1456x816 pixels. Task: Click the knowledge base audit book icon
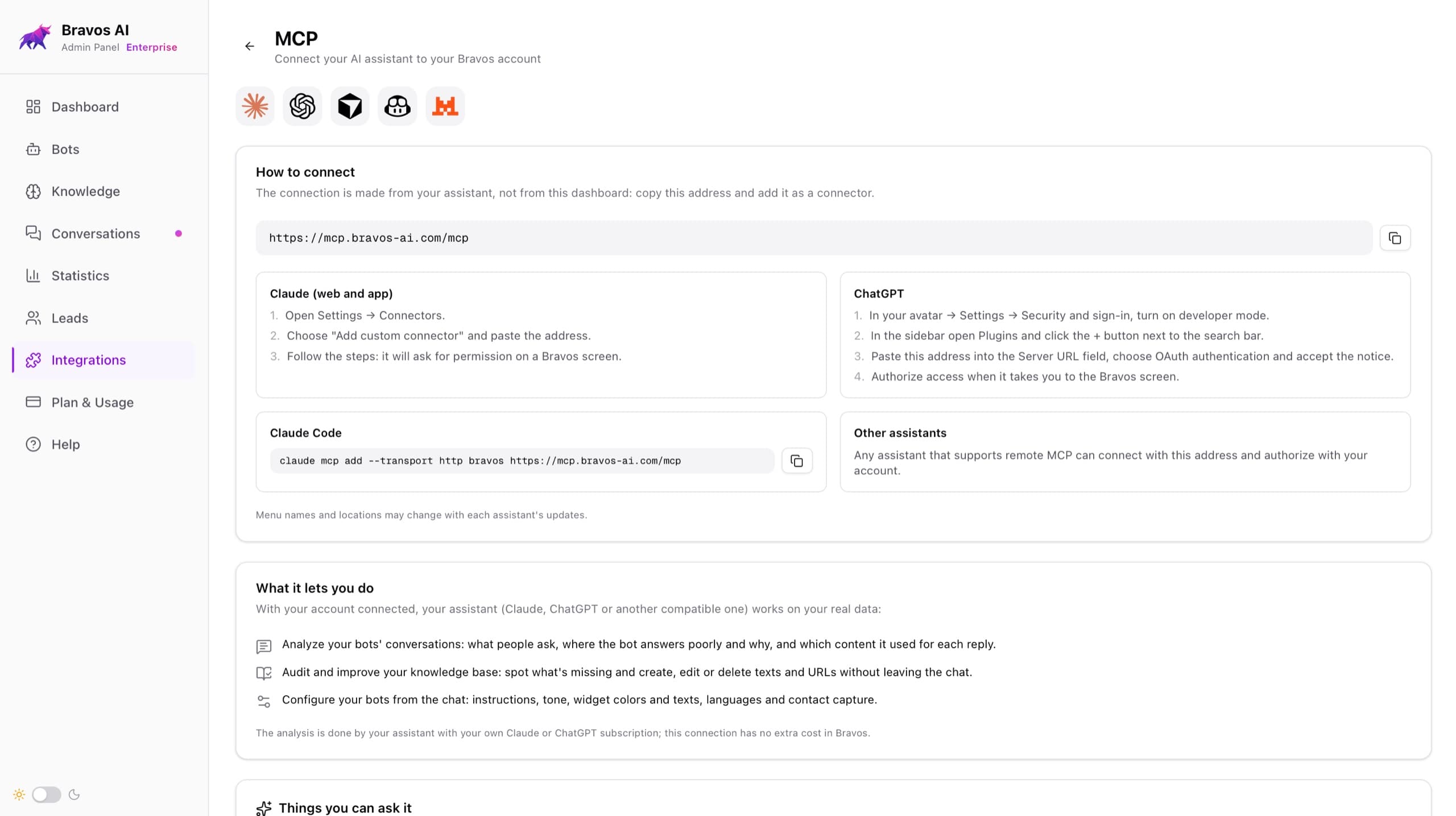coord(264,673)
